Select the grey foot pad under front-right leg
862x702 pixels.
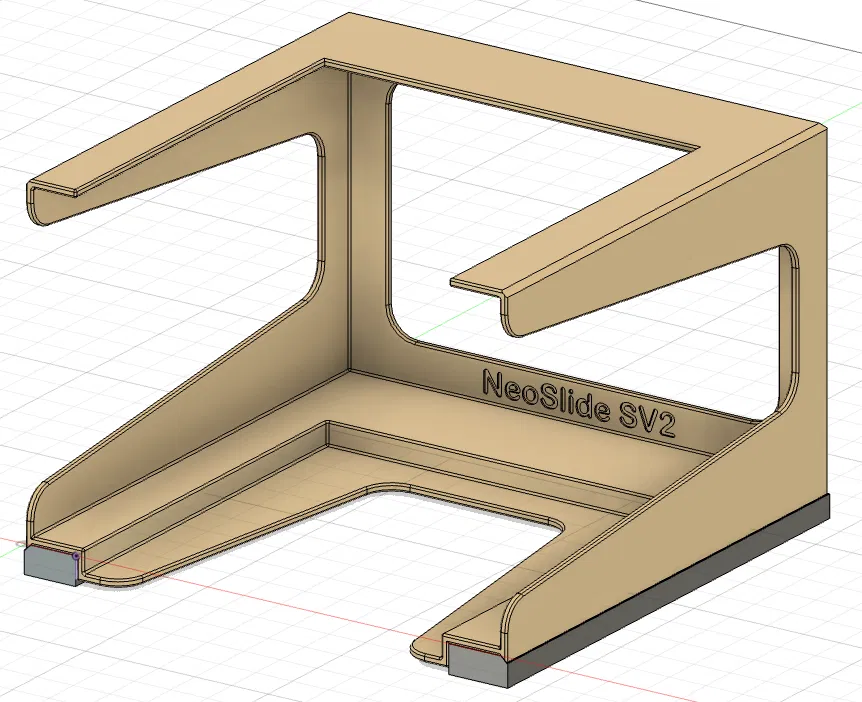coord(478,665)
